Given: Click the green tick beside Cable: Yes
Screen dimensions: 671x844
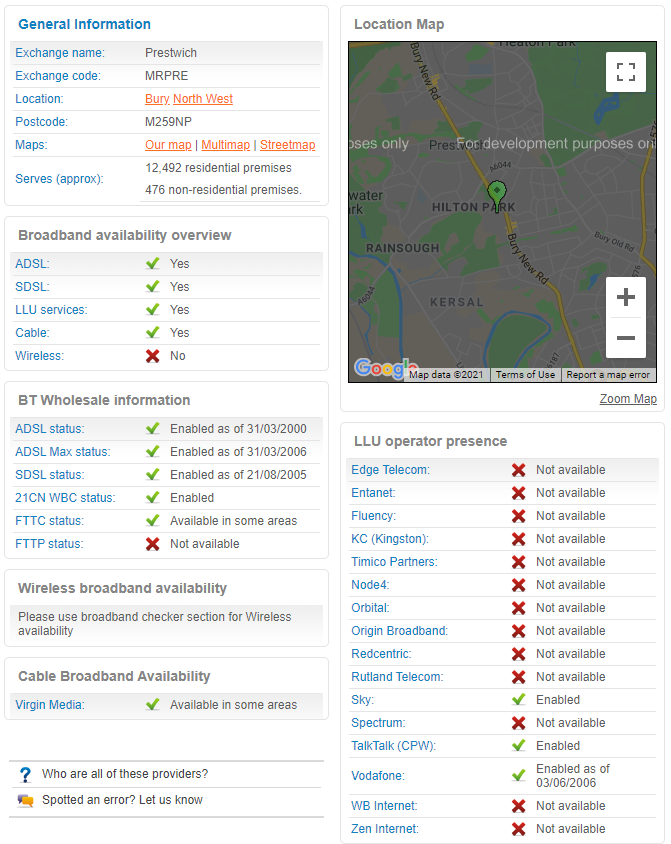Looking at the screenshot, I should tap(153, 332).
